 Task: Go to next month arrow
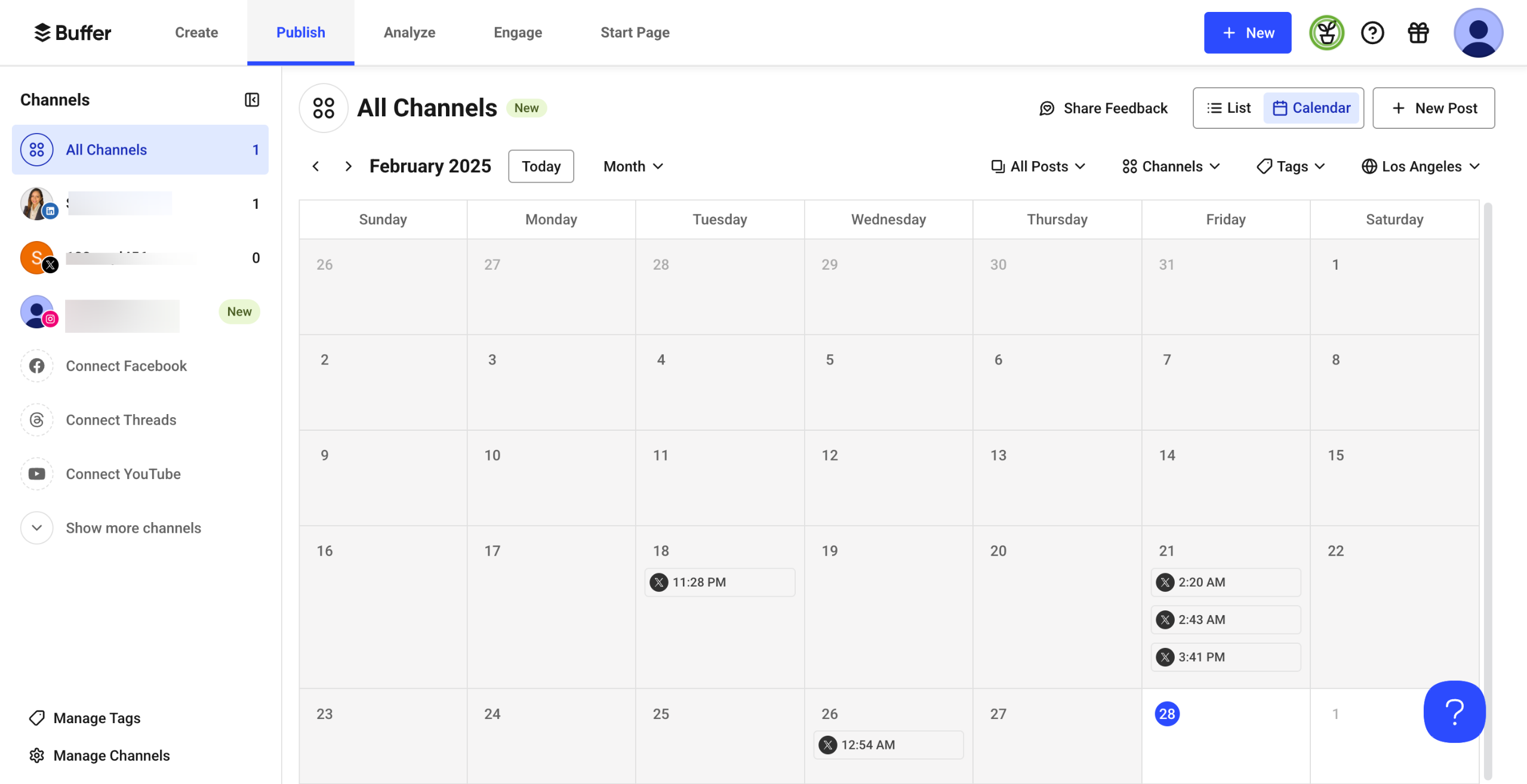tap(348, 166)
